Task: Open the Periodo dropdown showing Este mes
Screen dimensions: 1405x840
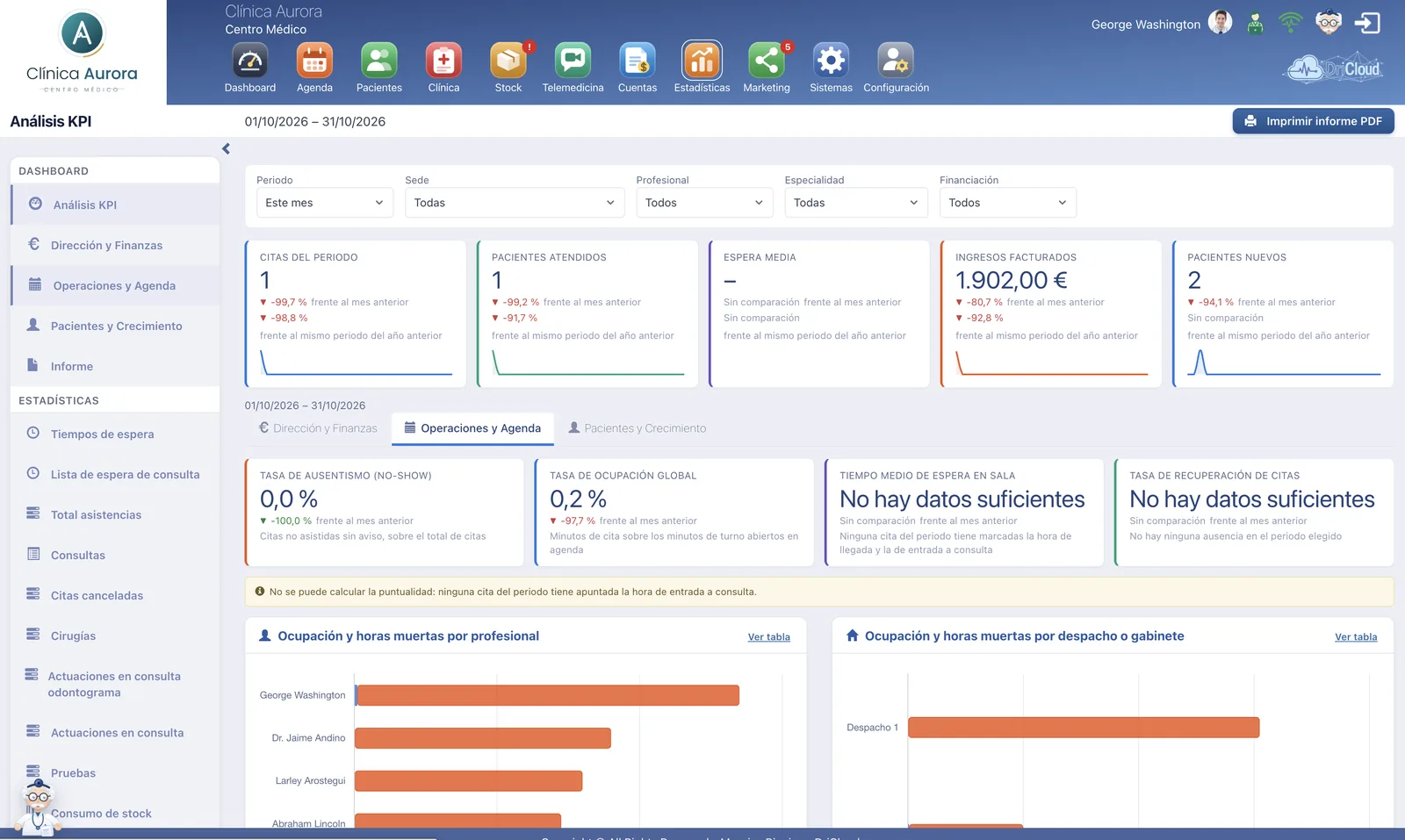Action: (x=325, y=203)
